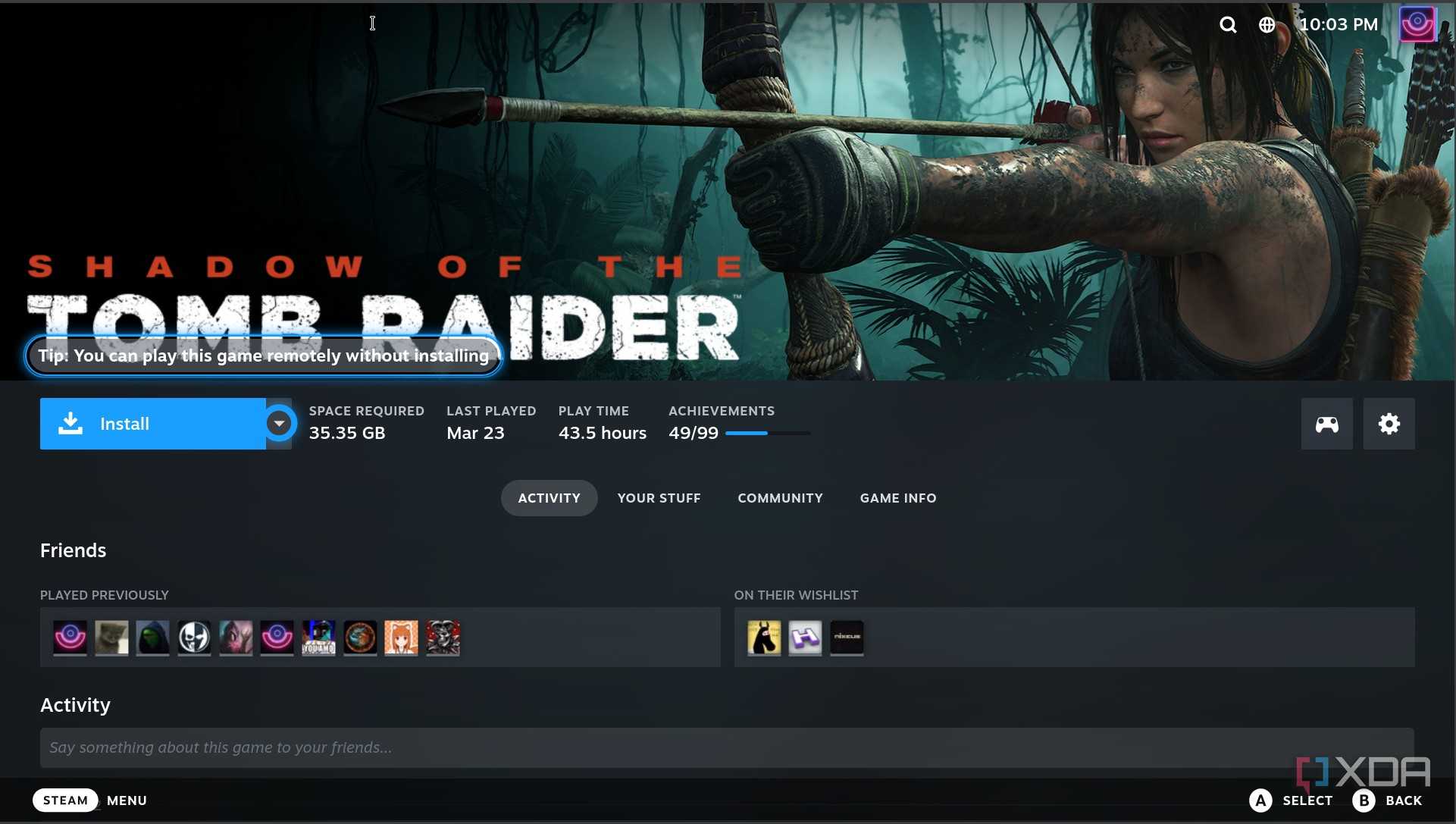Click the On Their Wishlist label
1456x824 pixels.
[x=796, y=595]
